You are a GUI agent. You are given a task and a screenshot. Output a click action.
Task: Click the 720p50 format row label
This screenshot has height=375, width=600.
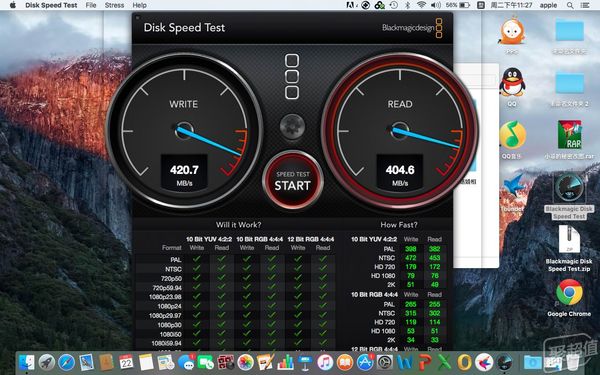171,278
